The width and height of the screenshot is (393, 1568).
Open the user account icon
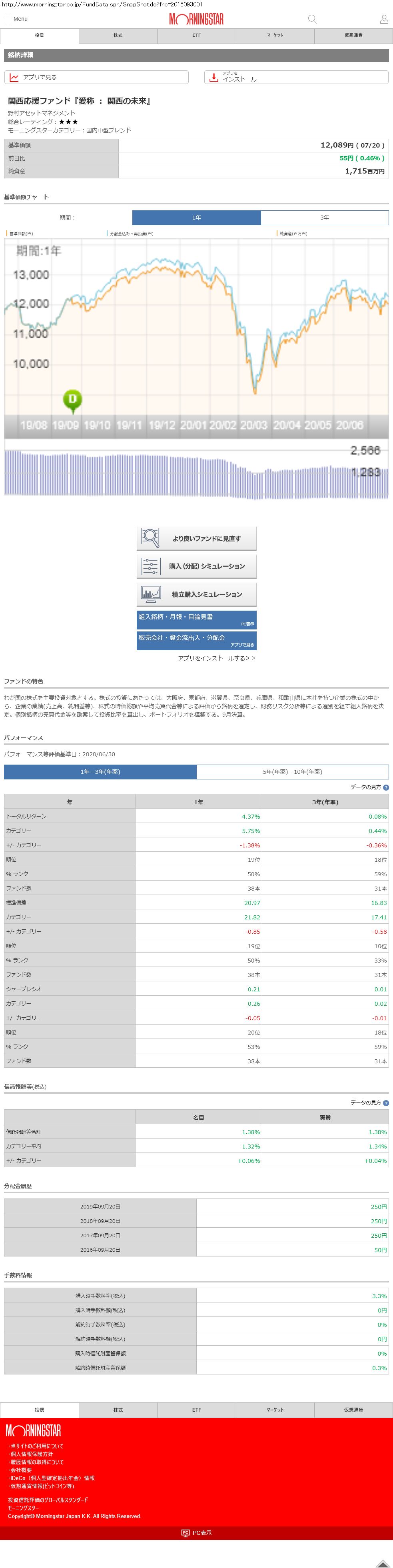tap(383, 19)
